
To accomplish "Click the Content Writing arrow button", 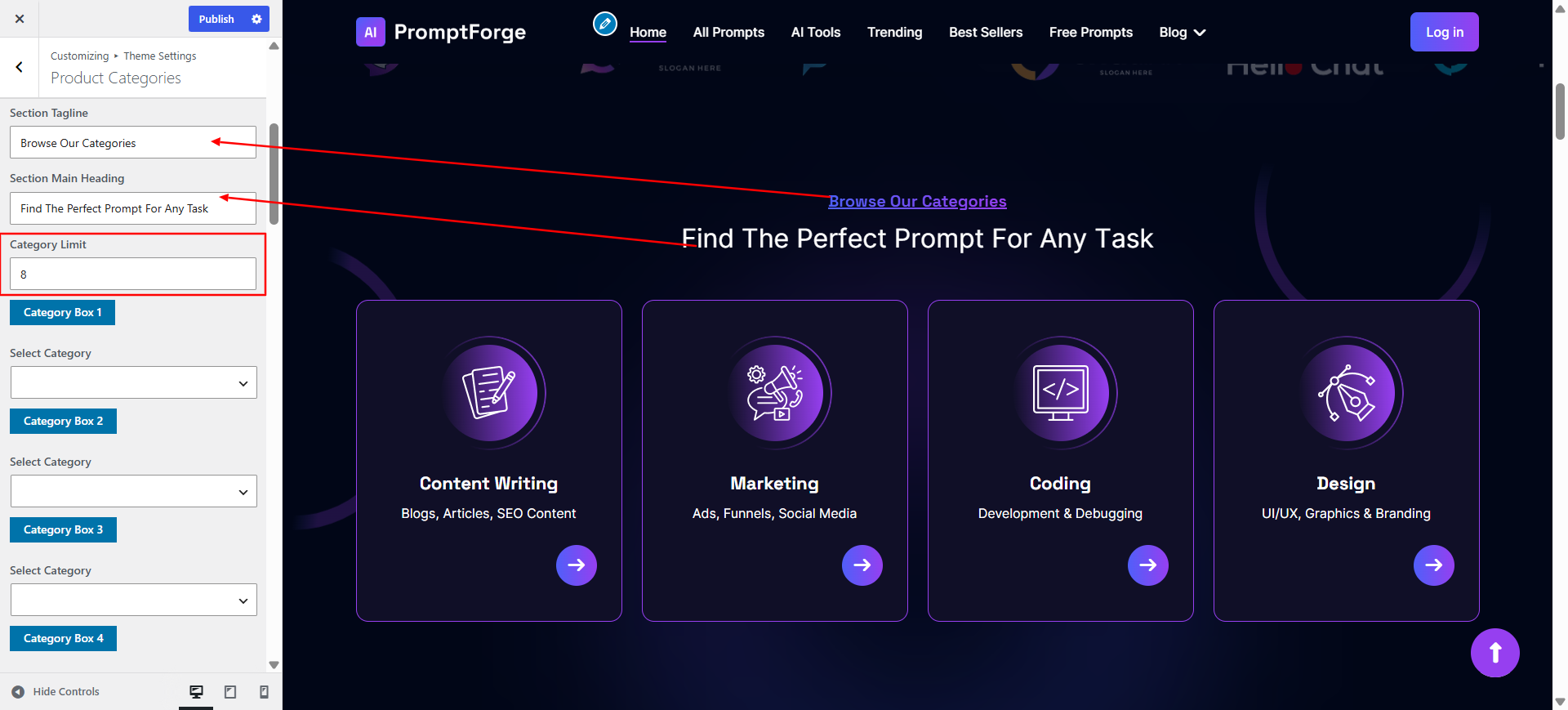I will (x=577, y=565).
